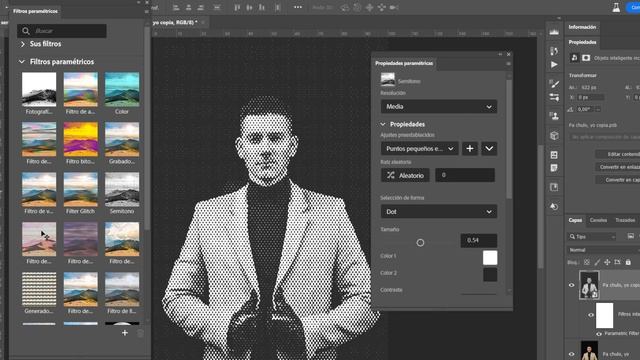Click the Aleatorio random seed button

(x=405, y=176)
